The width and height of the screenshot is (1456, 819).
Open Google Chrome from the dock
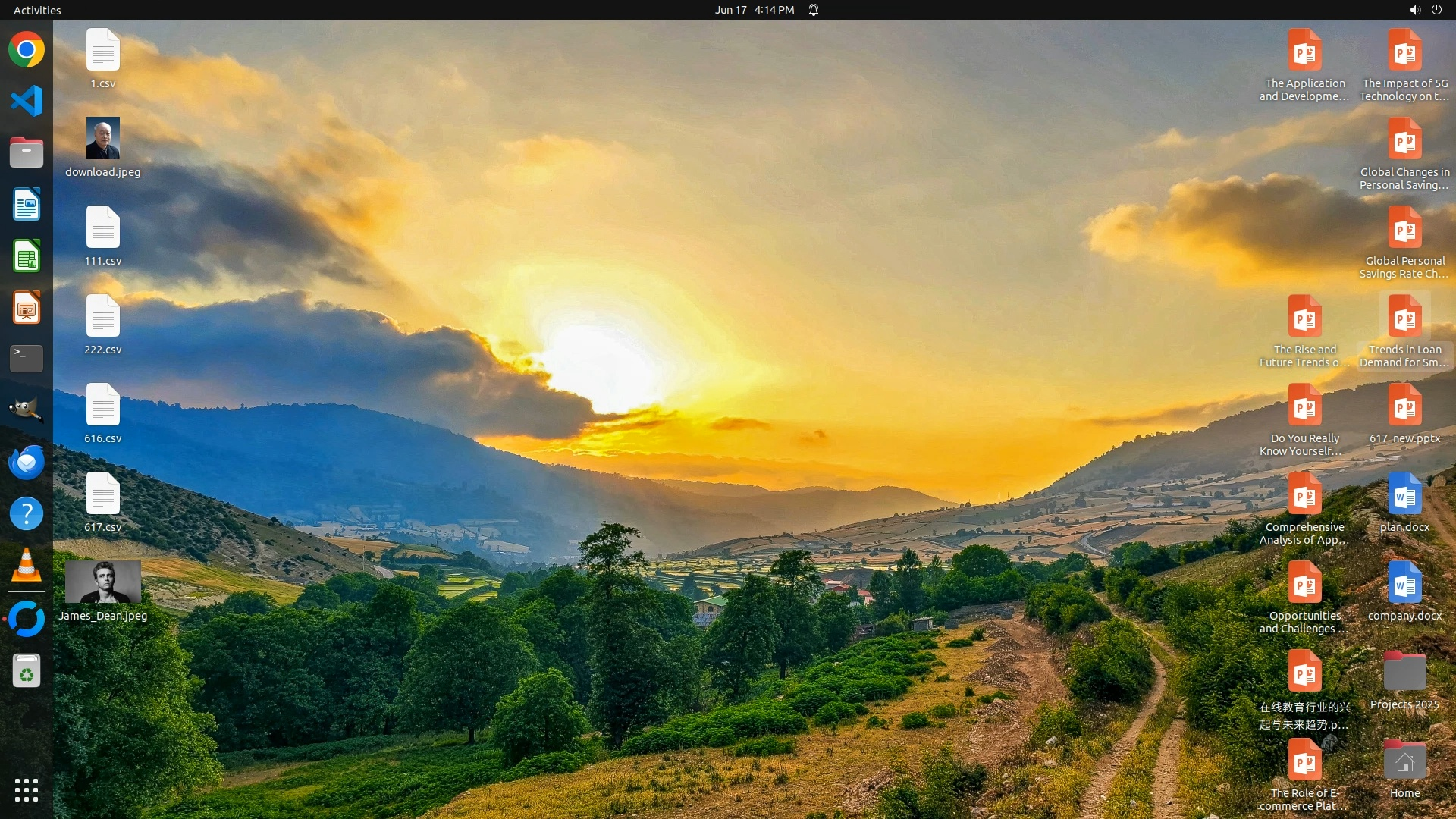pos(27,50)
